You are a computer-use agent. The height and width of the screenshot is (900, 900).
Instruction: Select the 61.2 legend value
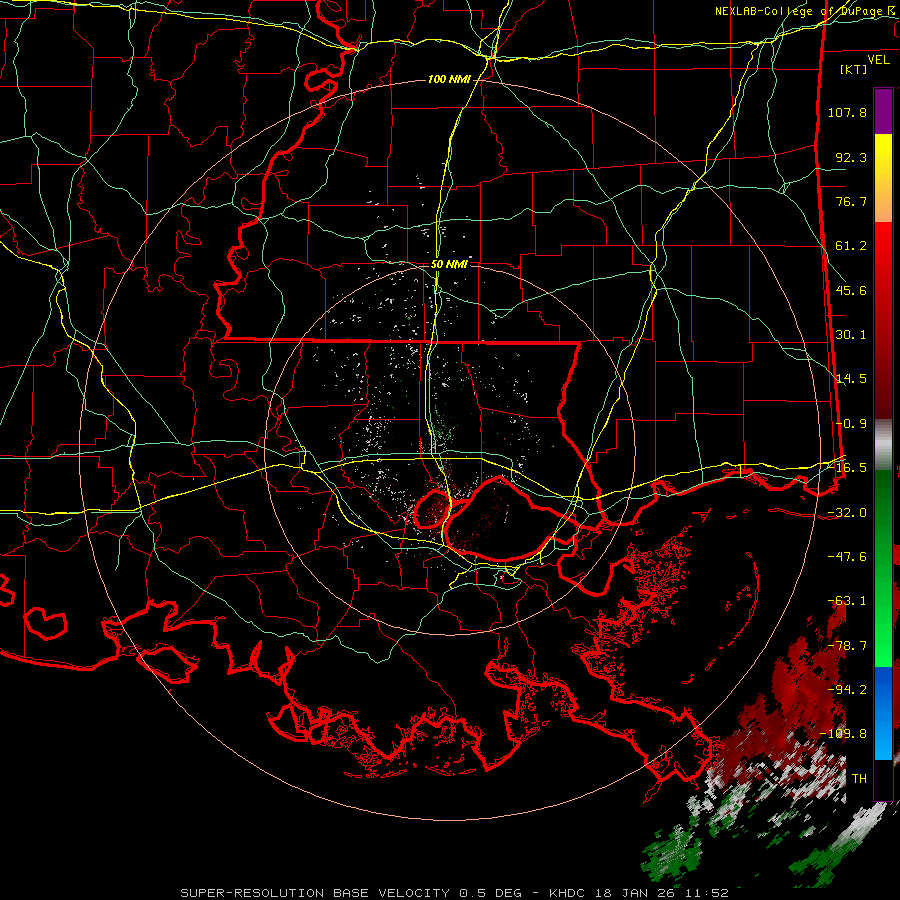click(851, 246)
